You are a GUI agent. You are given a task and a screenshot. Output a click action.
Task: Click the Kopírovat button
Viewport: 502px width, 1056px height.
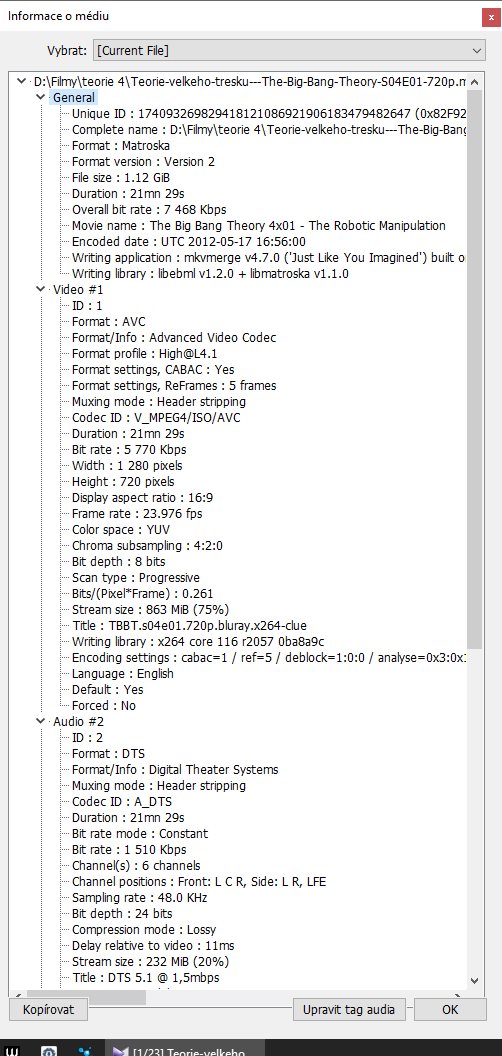pyautogui.click(x=47, y=1010)
